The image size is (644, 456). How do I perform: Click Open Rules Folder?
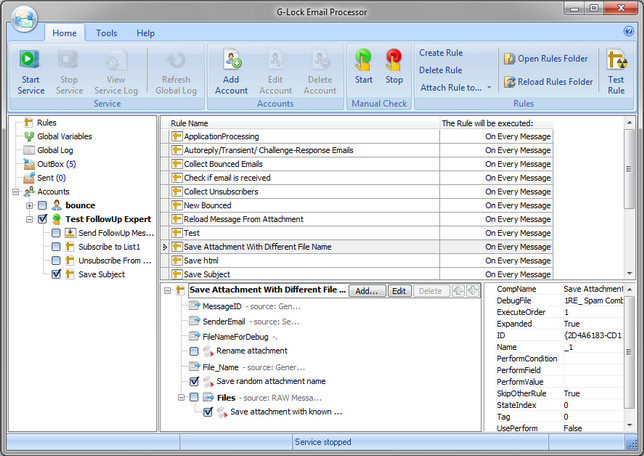[546, 59]
